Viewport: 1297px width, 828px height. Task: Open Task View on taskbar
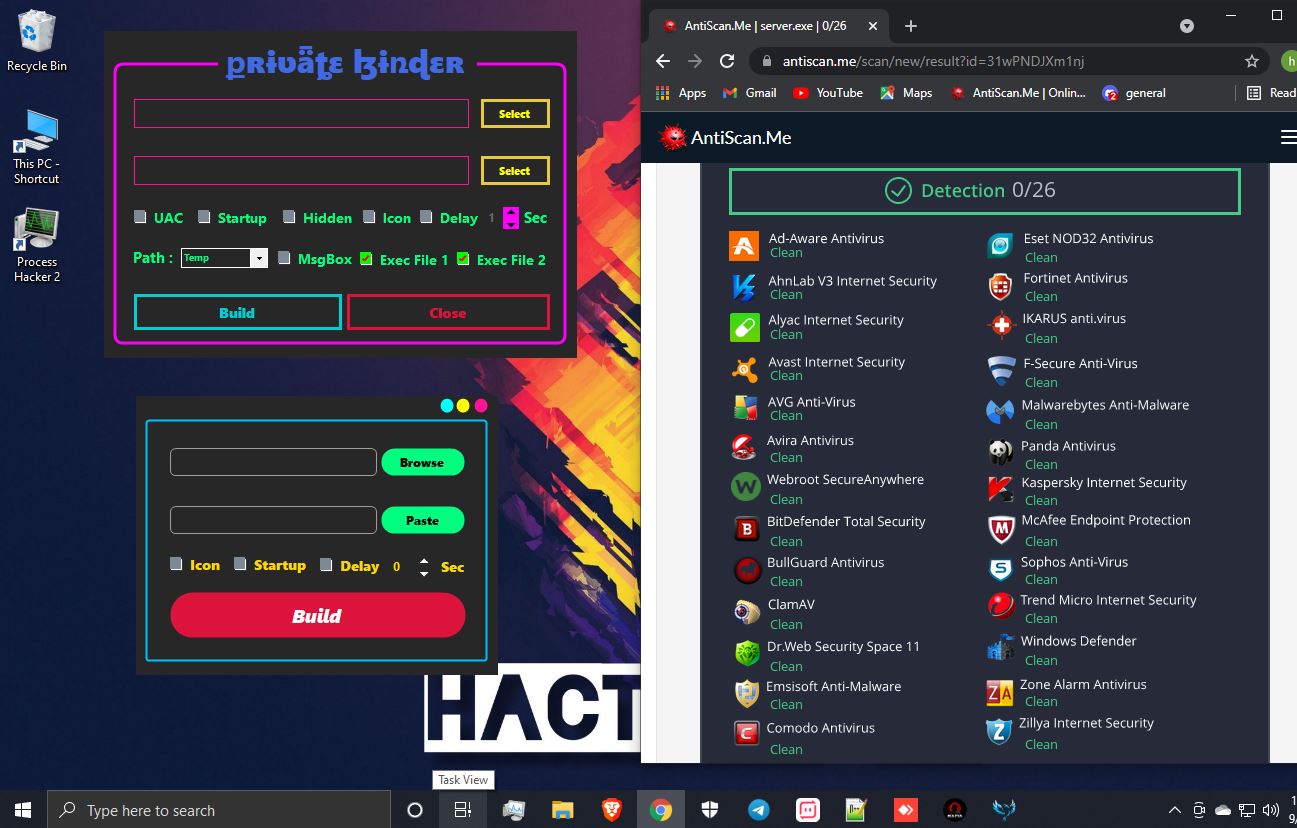[463, 810]
